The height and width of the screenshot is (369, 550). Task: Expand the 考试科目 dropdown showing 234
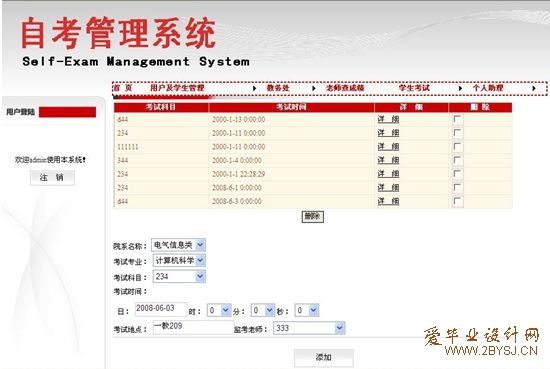(200, 276)
